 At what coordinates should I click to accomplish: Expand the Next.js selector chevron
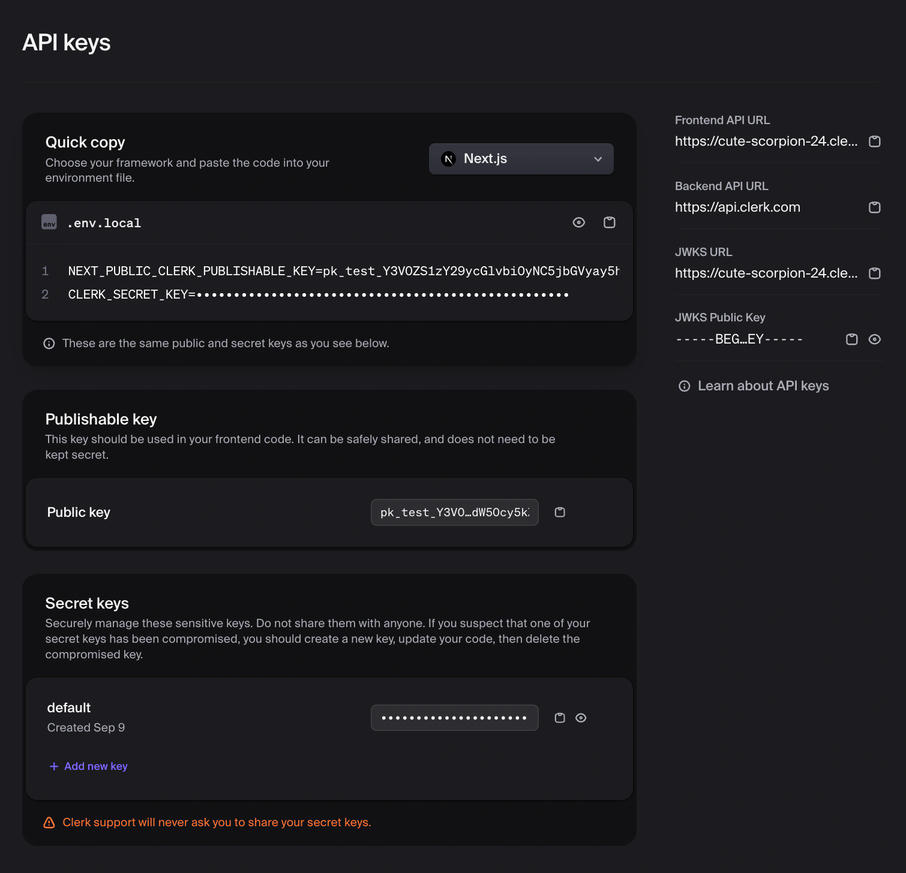click(x=597, y=158)
